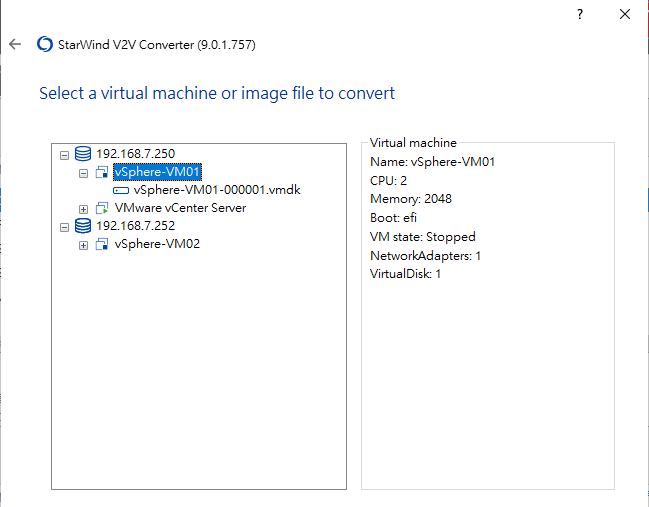Click the VM icon beside vSphere-VM02

pos(102,244)
